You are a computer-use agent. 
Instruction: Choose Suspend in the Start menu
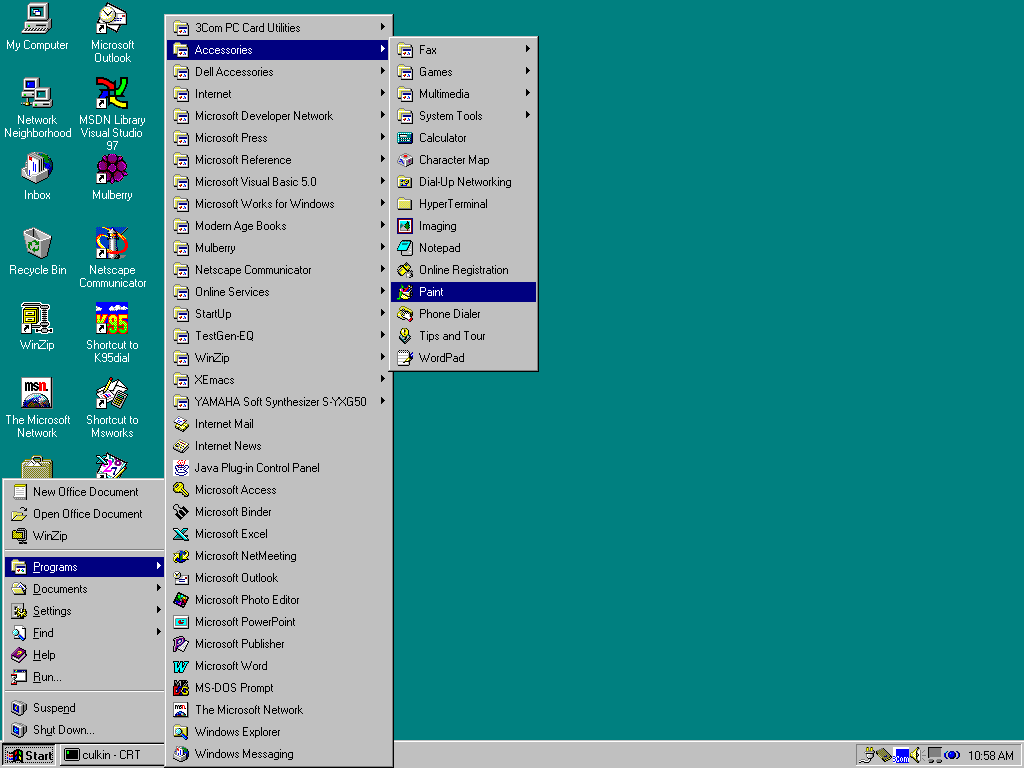(x=85, y=708)
